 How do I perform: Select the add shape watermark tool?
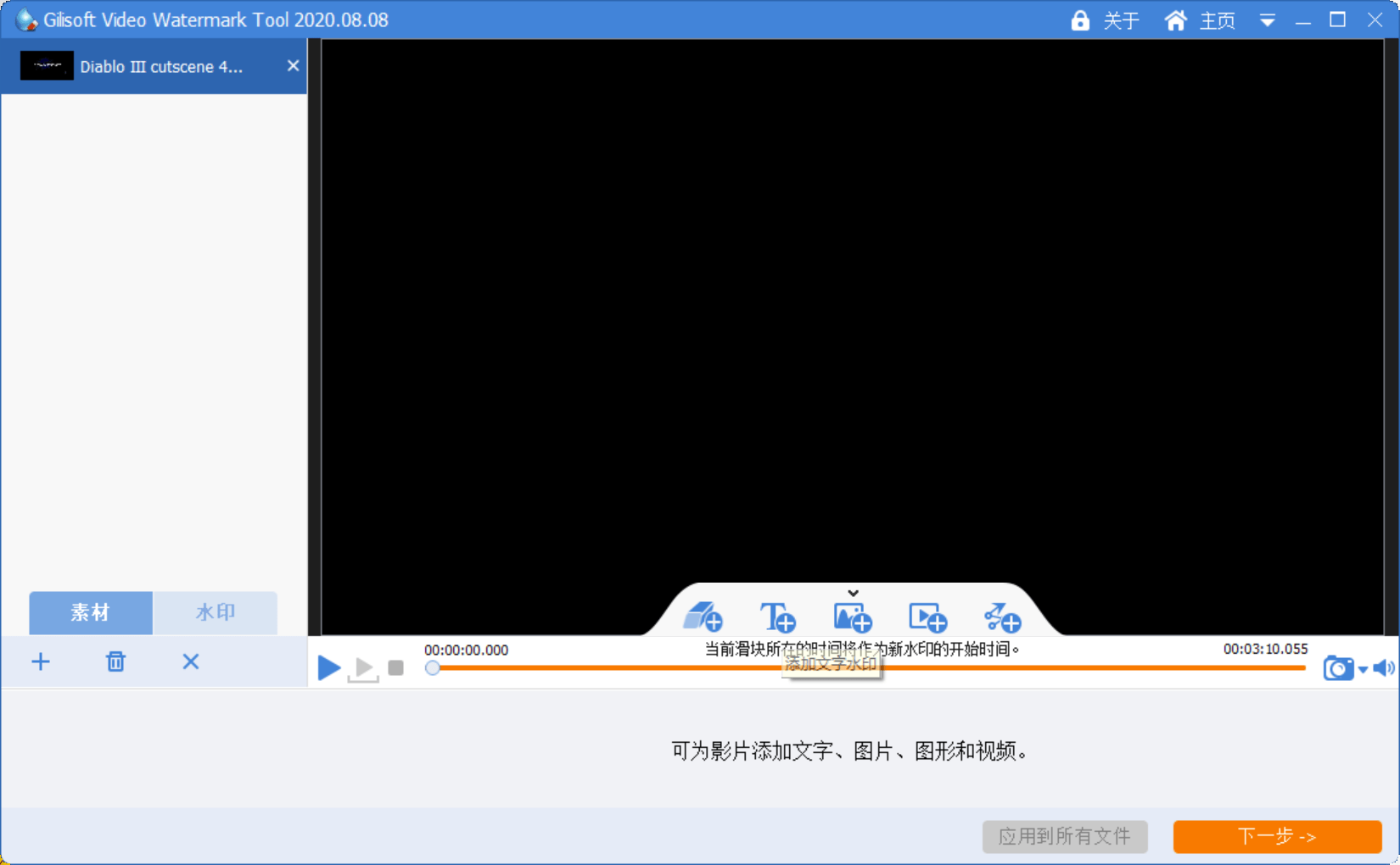tap(703, 617)
